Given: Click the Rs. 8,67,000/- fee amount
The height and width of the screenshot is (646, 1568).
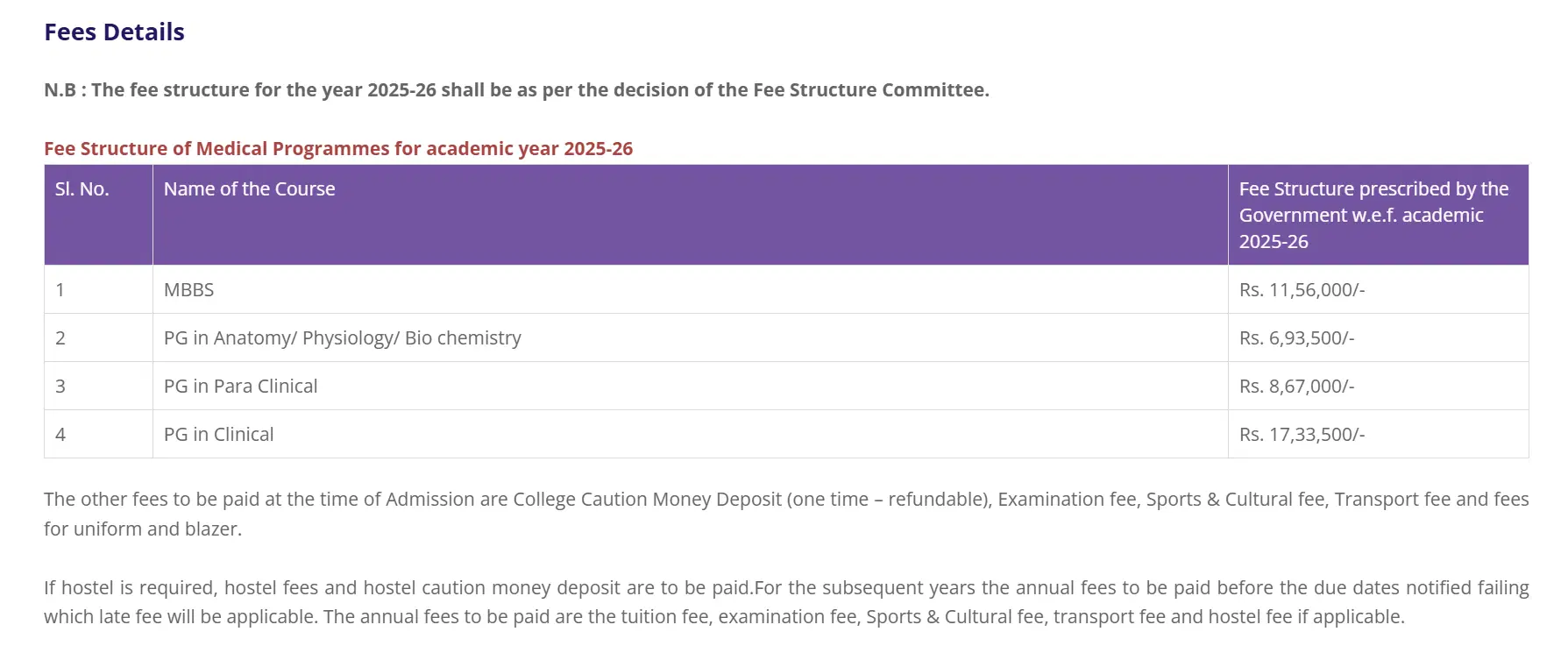Looking at the screenshot, I should pyautogui.click(x=1296, y=387).
